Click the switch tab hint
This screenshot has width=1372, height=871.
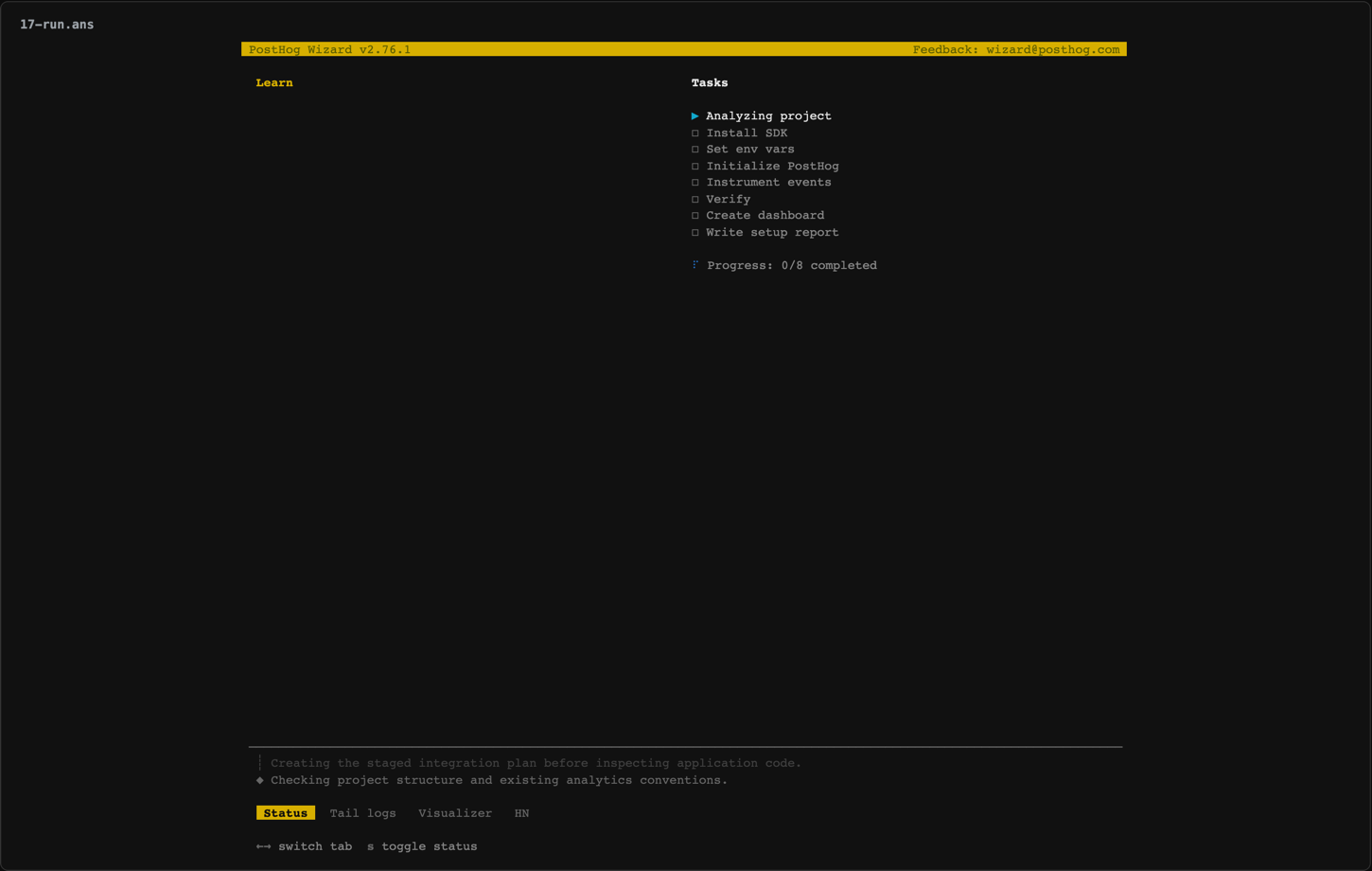[x=315, y=846]
